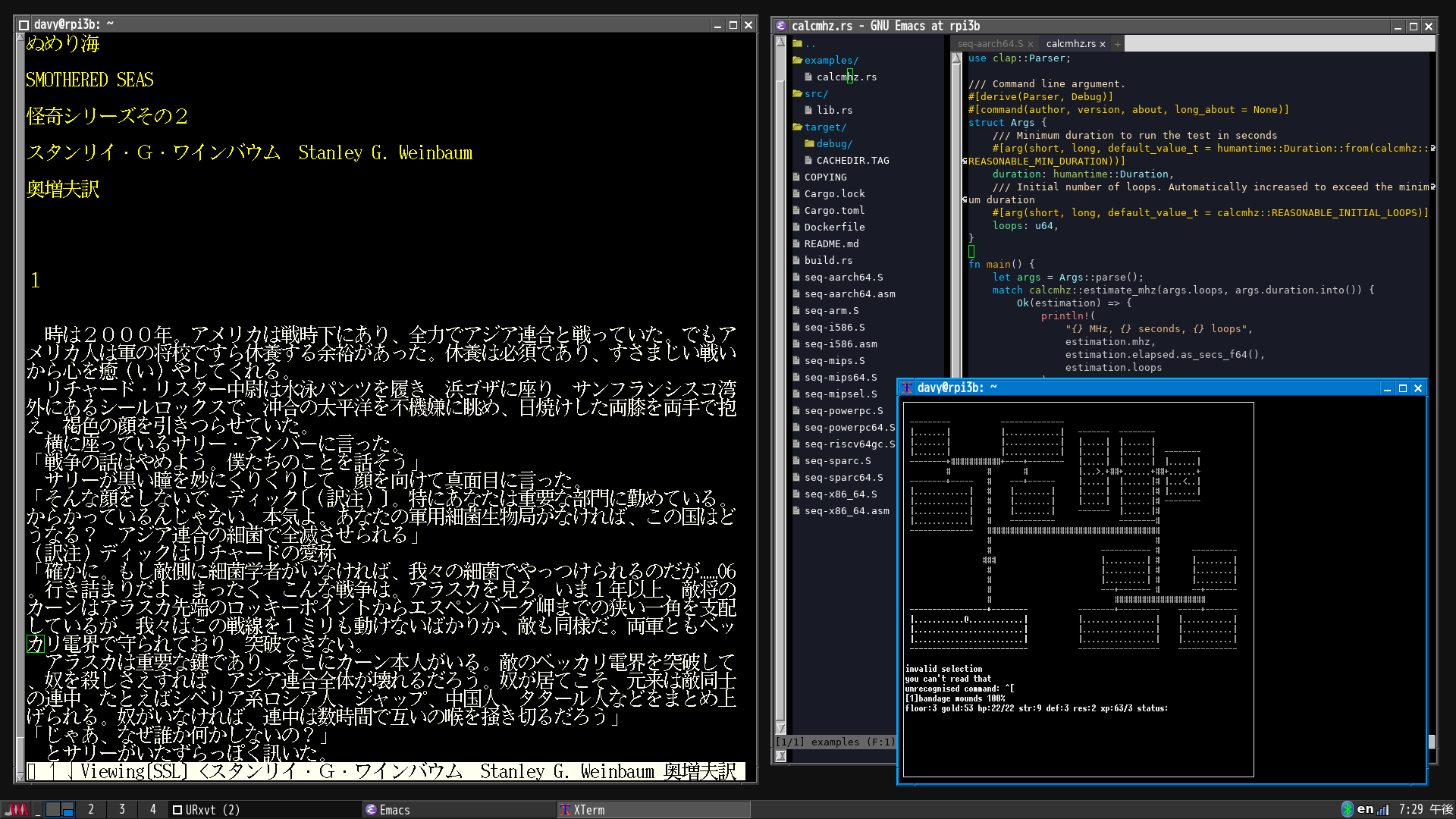This screenshot has height=819, width=1456.
Task: Click the file tree scrollbar up arrow
Action: (780, 42)
